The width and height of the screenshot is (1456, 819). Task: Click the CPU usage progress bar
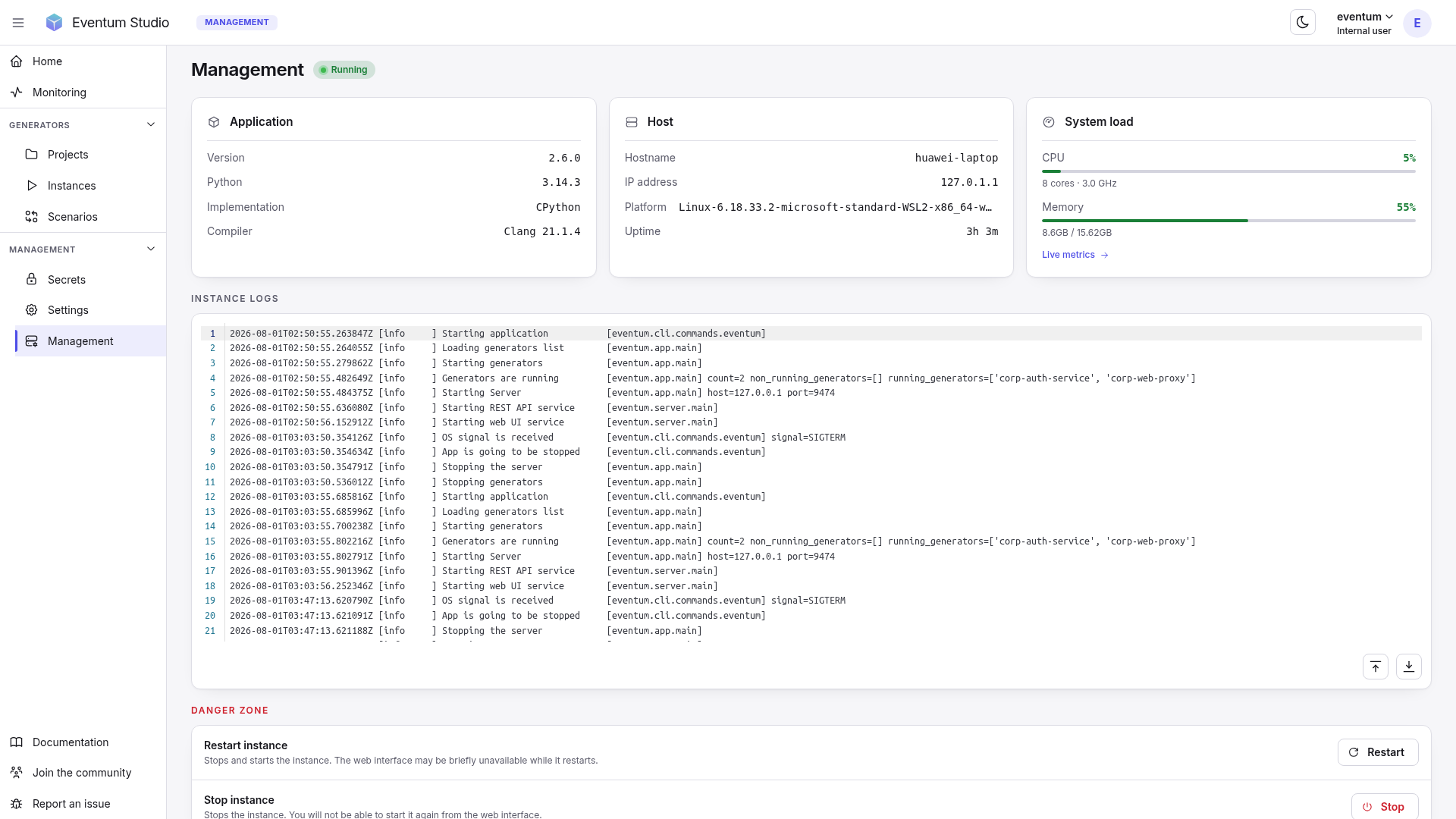1228,171
